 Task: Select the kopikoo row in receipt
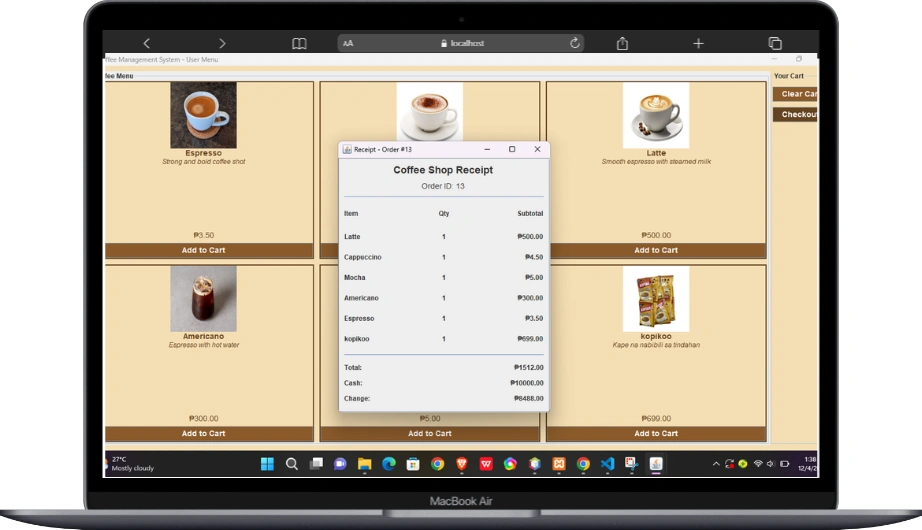click(443, 339)
